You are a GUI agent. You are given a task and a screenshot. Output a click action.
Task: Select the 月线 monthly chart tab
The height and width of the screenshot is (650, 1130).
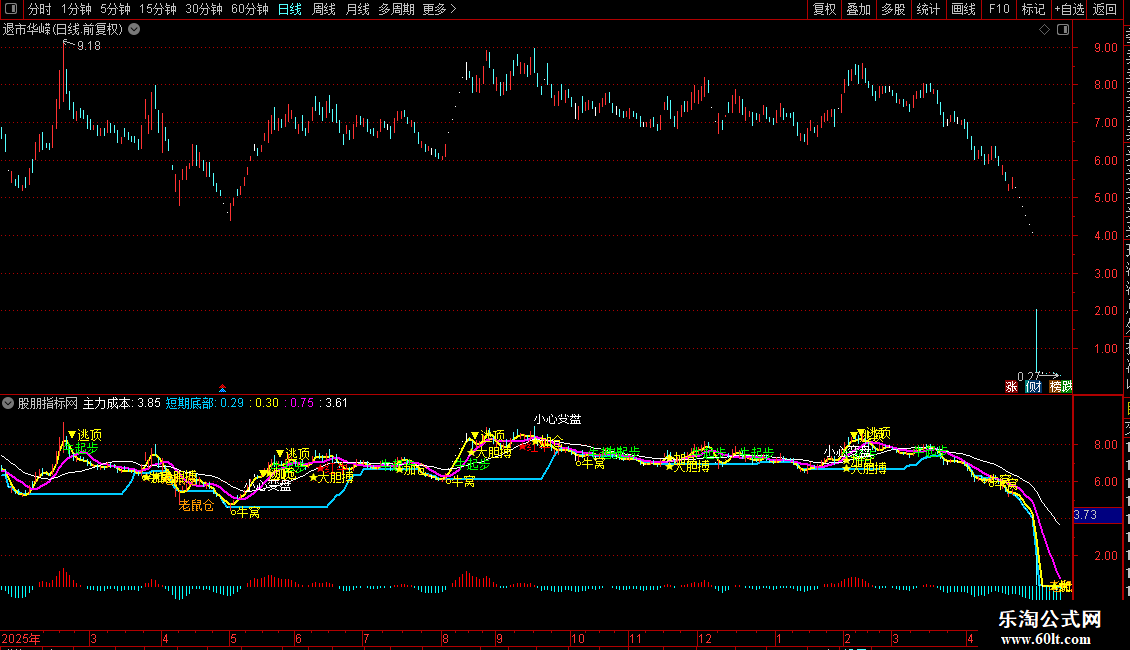click(x=357, y=9)
